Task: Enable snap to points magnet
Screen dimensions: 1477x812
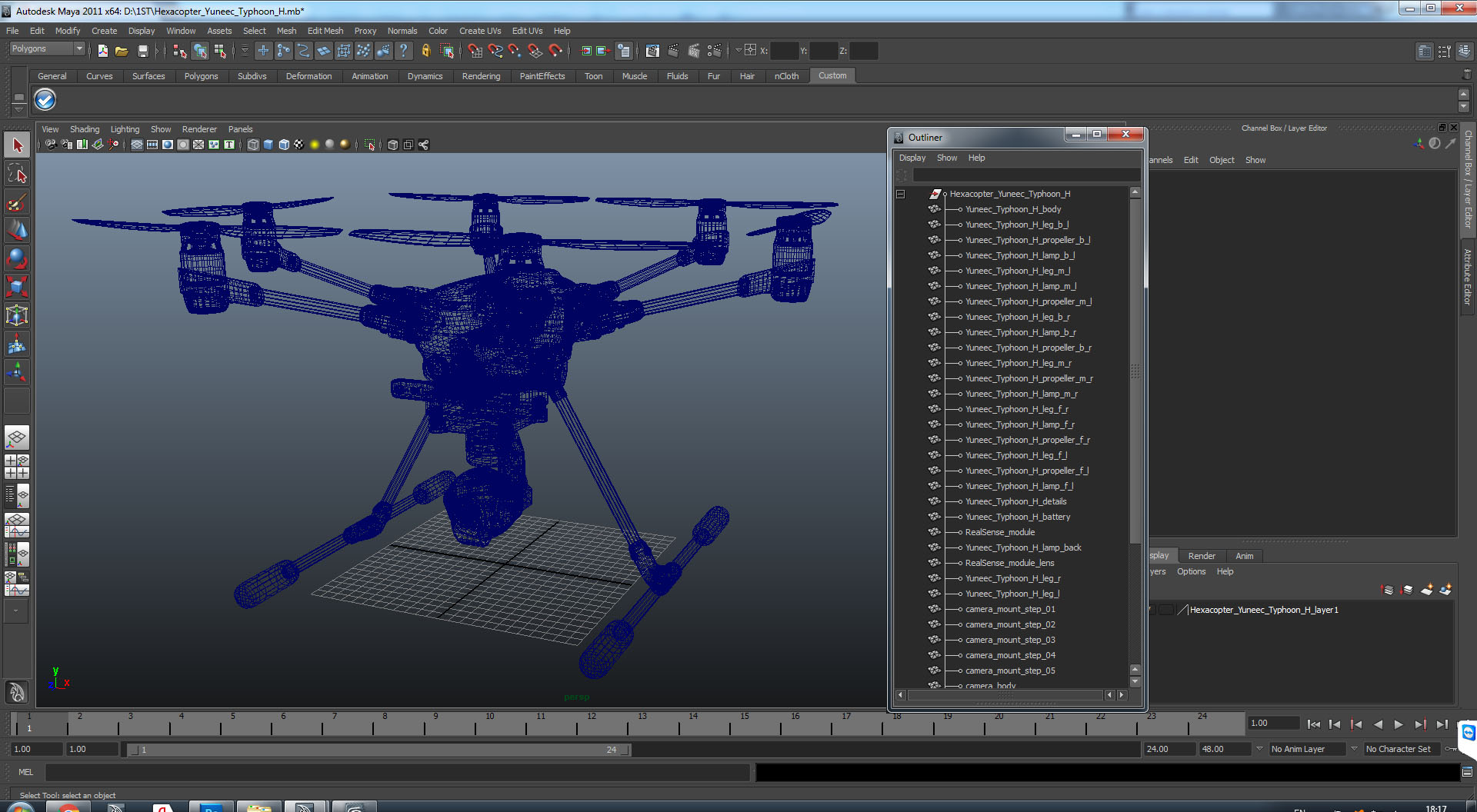Action: [x=515, y=51]
